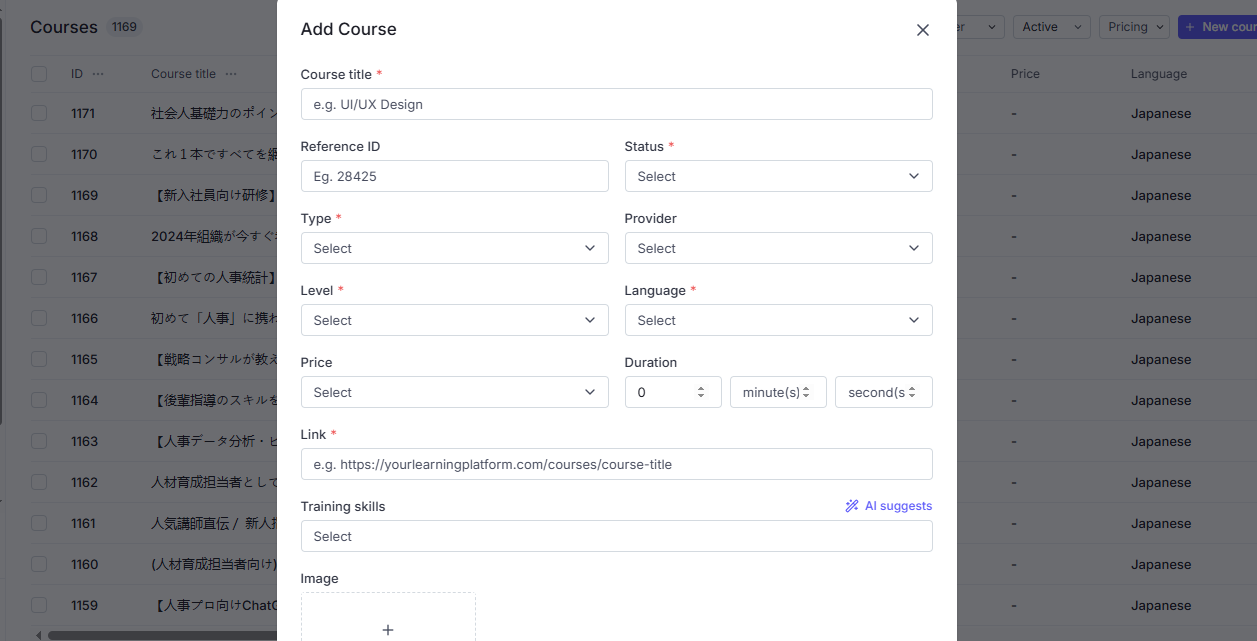Click the New course button
The image size is (1257, 641).
(x=1219, y=27)
